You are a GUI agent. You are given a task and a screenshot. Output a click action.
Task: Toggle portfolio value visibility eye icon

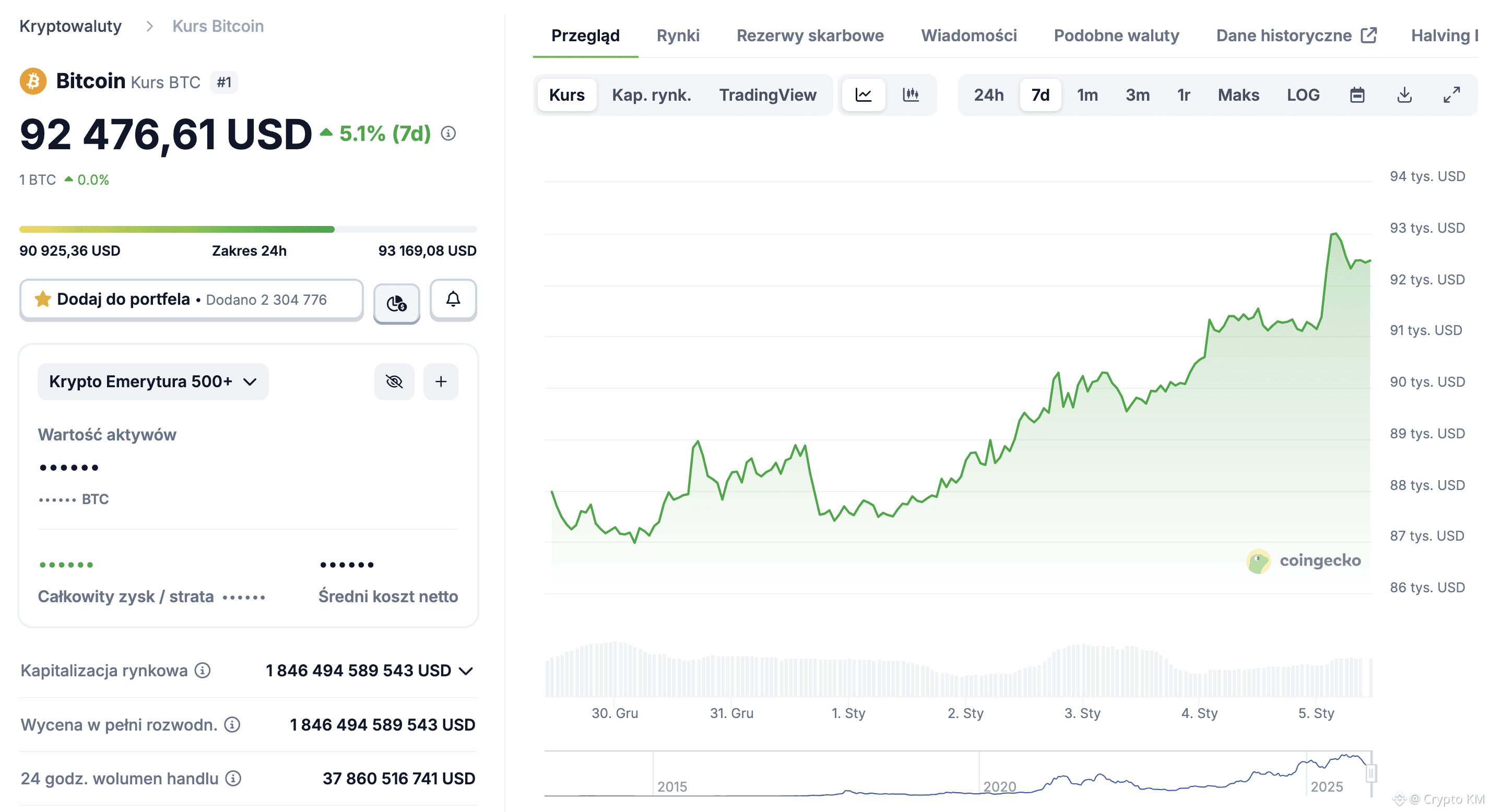(x=394, y=381)
